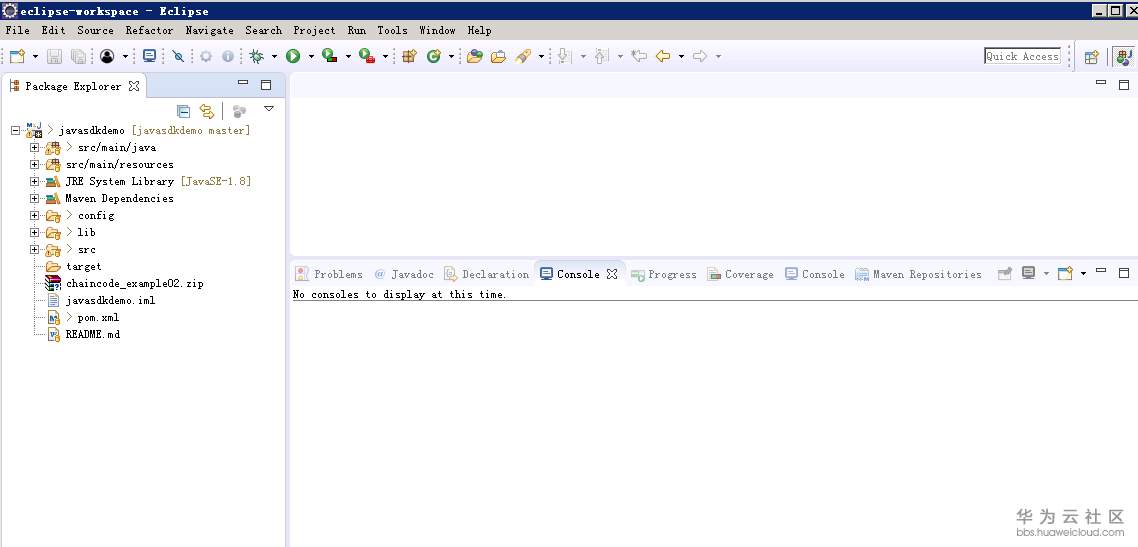Viewport: 1138px width, 547px height.
Task: Click the Open Perspective icon
Action: 1092,57
